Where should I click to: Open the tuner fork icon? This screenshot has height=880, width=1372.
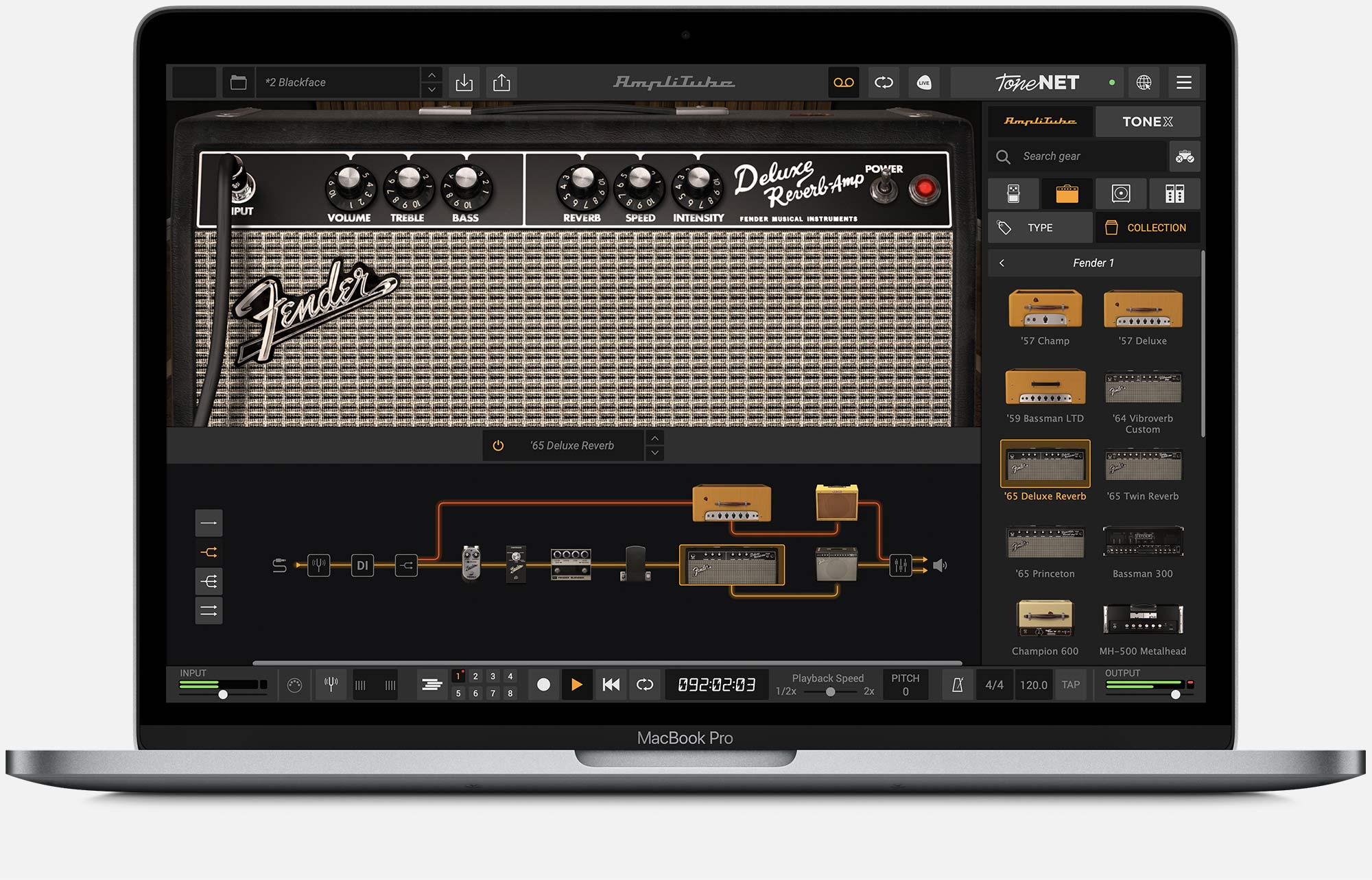331,684
